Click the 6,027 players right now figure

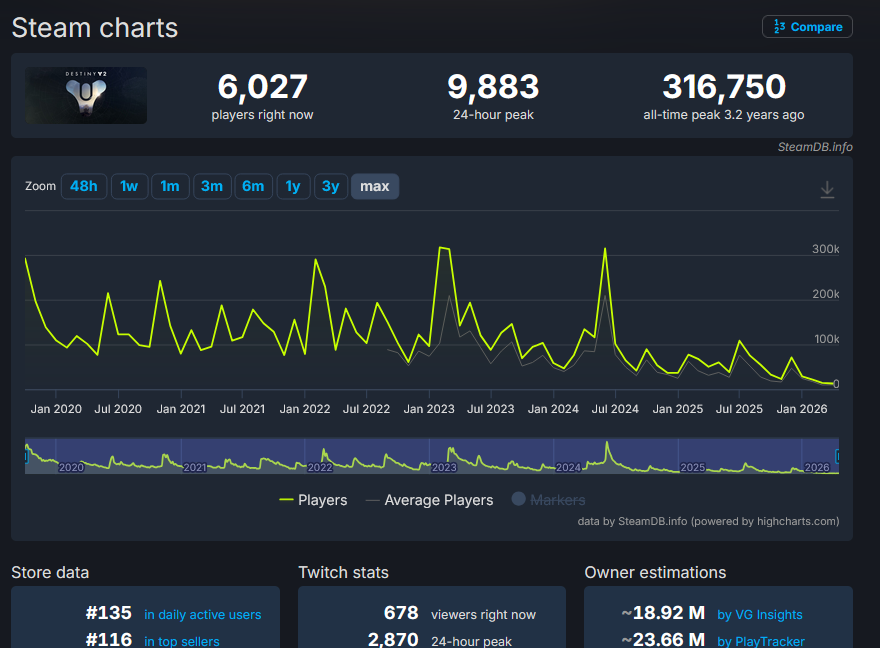pos(262,87)
